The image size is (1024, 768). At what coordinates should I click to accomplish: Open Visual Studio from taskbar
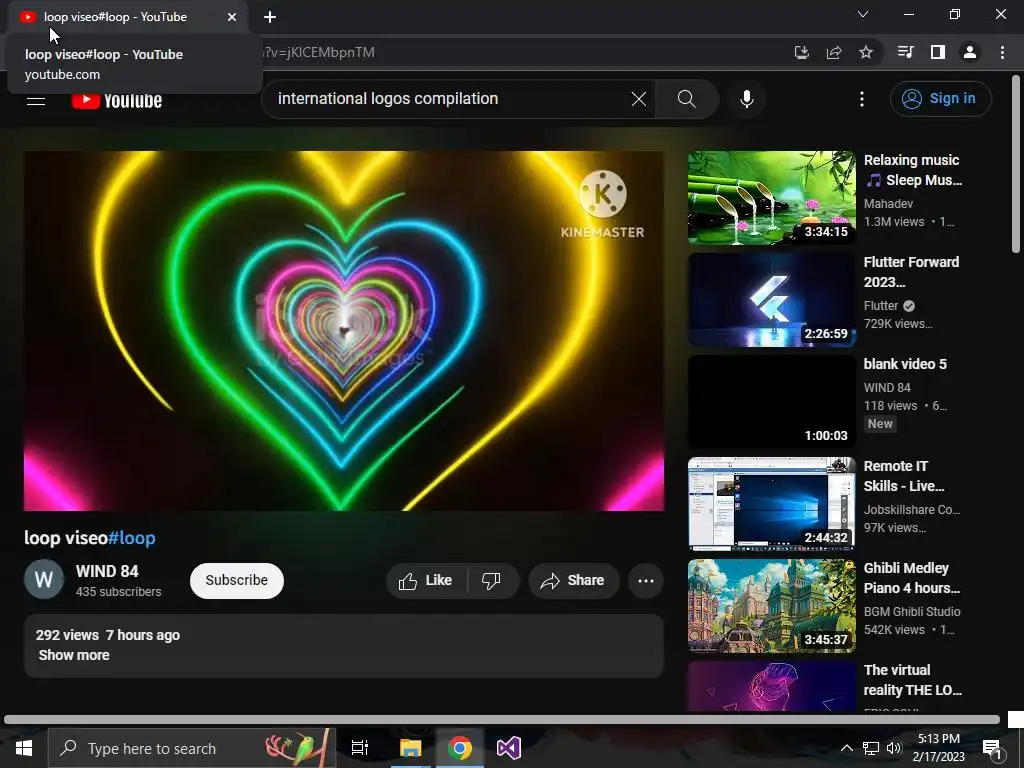tap(509, 748)
